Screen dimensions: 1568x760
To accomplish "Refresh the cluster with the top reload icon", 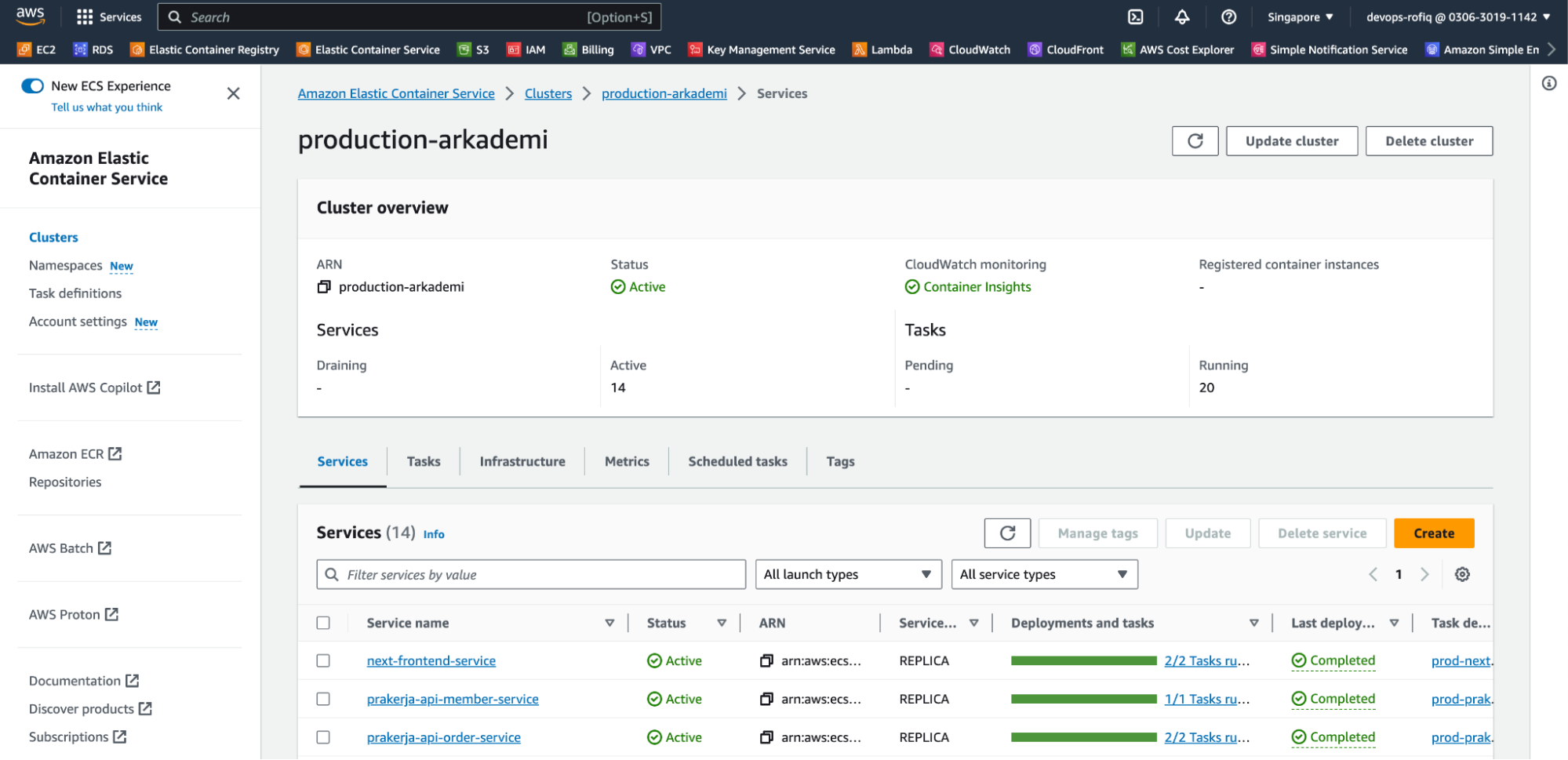I will 1195,141.
